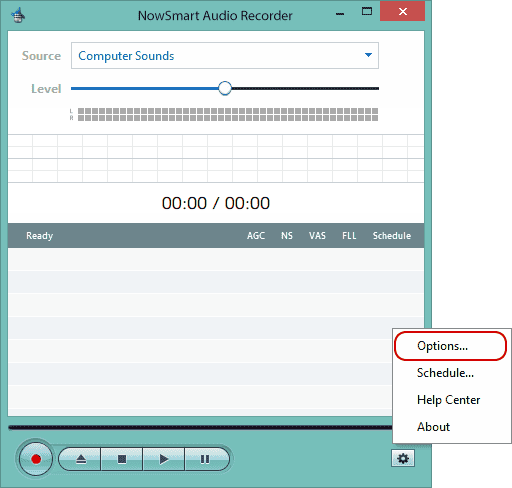Toggle NS noise suppression indicator

(287, 236)
